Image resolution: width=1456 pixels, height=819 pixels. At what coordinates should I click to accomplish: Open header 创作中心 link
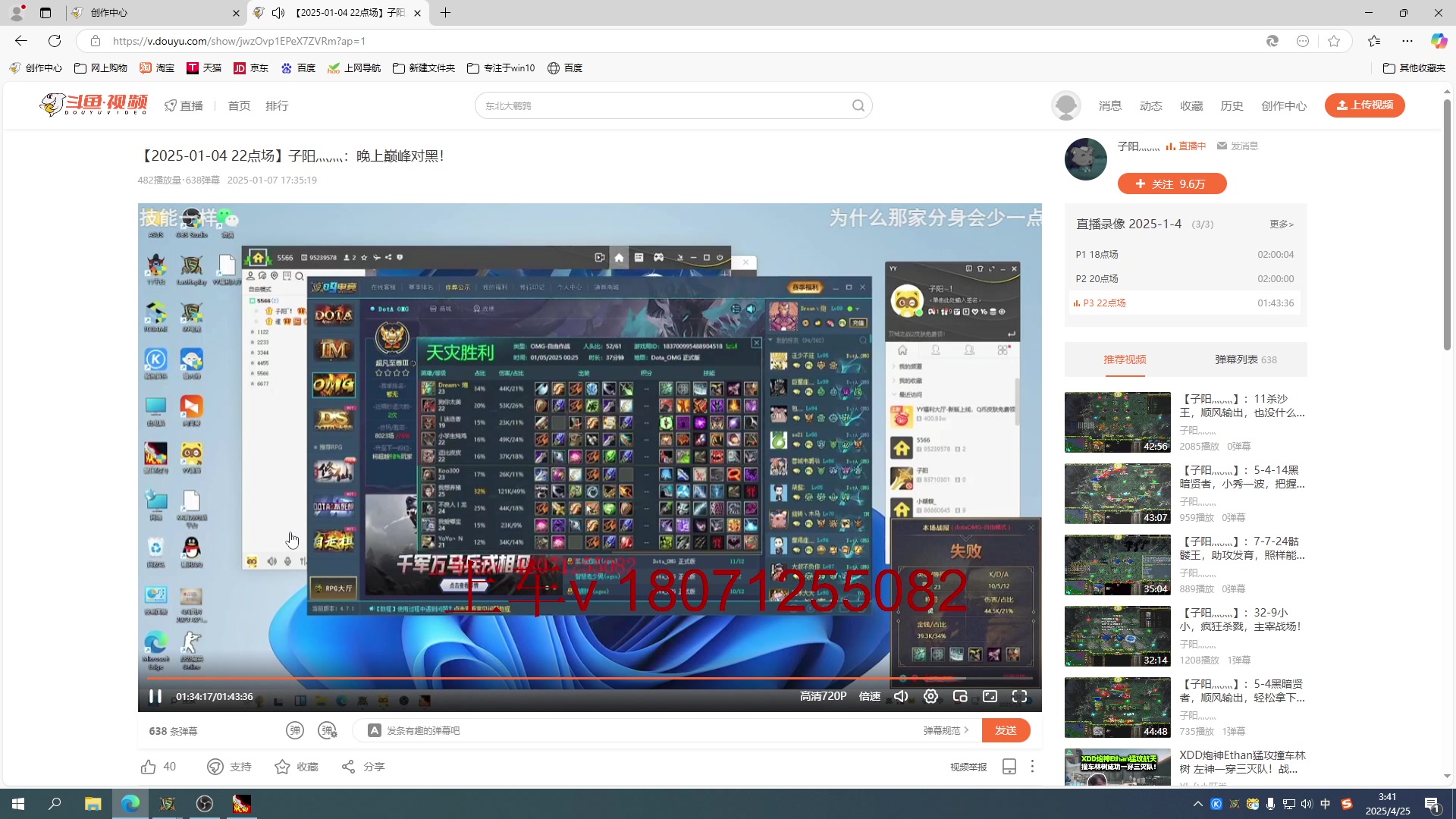[1284, 105]
